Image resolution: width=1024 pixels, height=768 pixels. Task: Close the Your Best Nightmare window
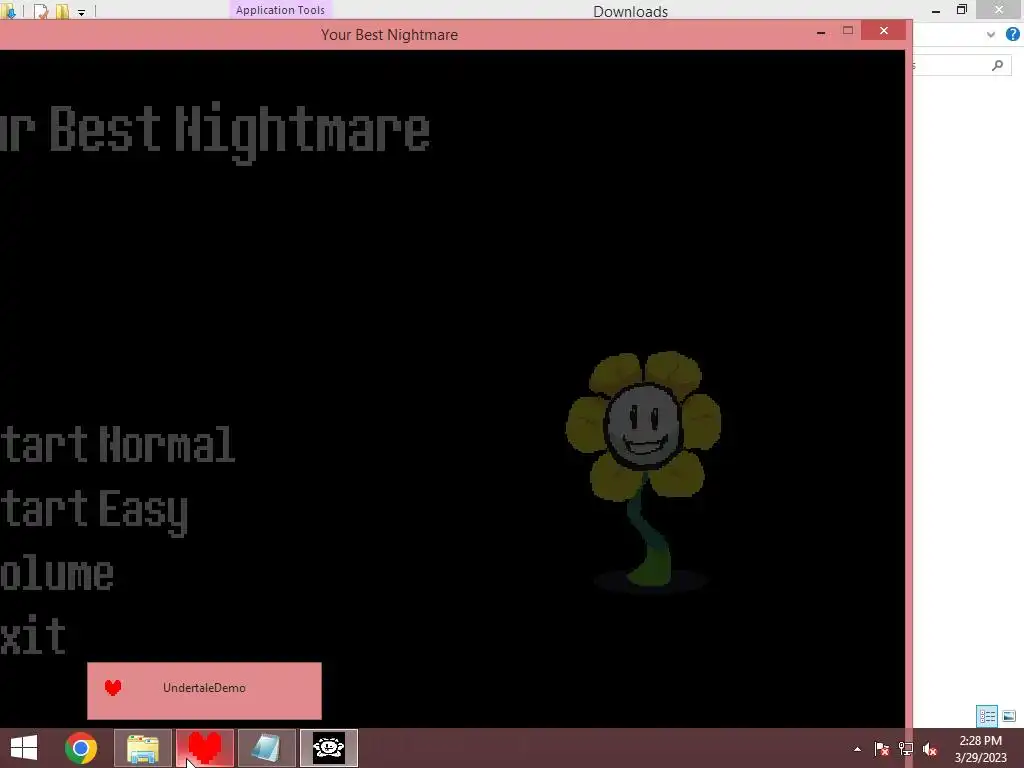click(884, 31)
